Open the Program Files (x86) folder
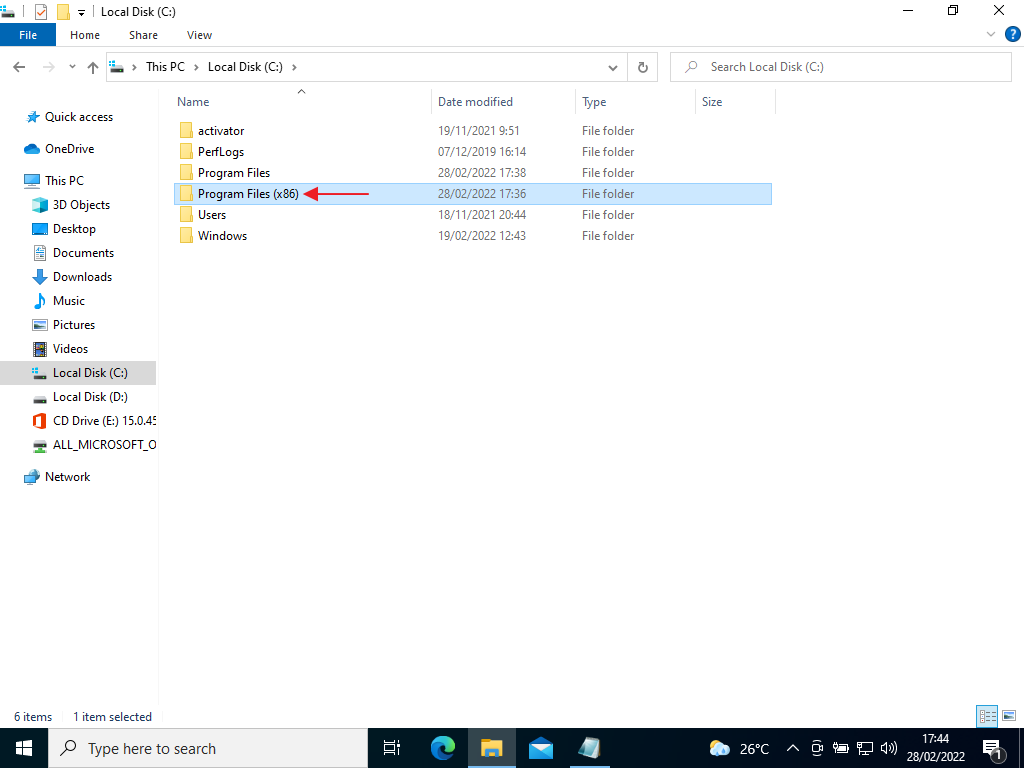Image resolution: width=1024 pixels, height=768 pixels. click(250, 193)
